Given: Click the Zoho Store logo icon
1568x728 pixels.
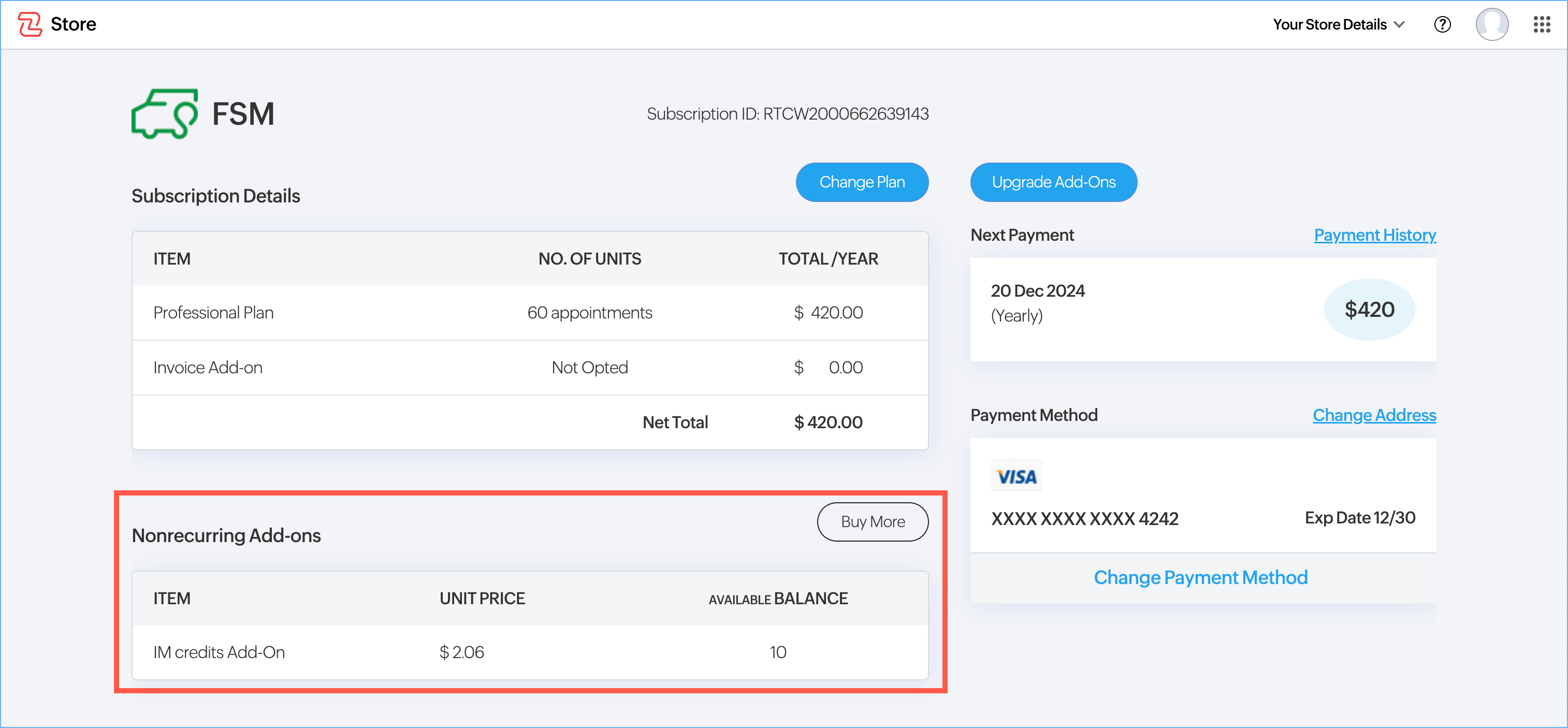Looking at the screenshot, I should coord(29,24).
